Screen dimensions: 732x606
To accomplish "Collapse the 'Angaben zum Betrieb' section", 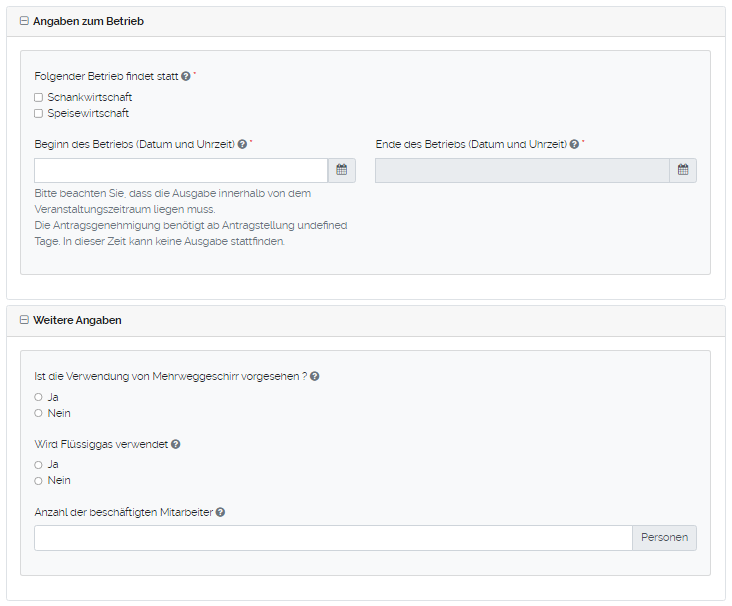I will tap(24, 21).
